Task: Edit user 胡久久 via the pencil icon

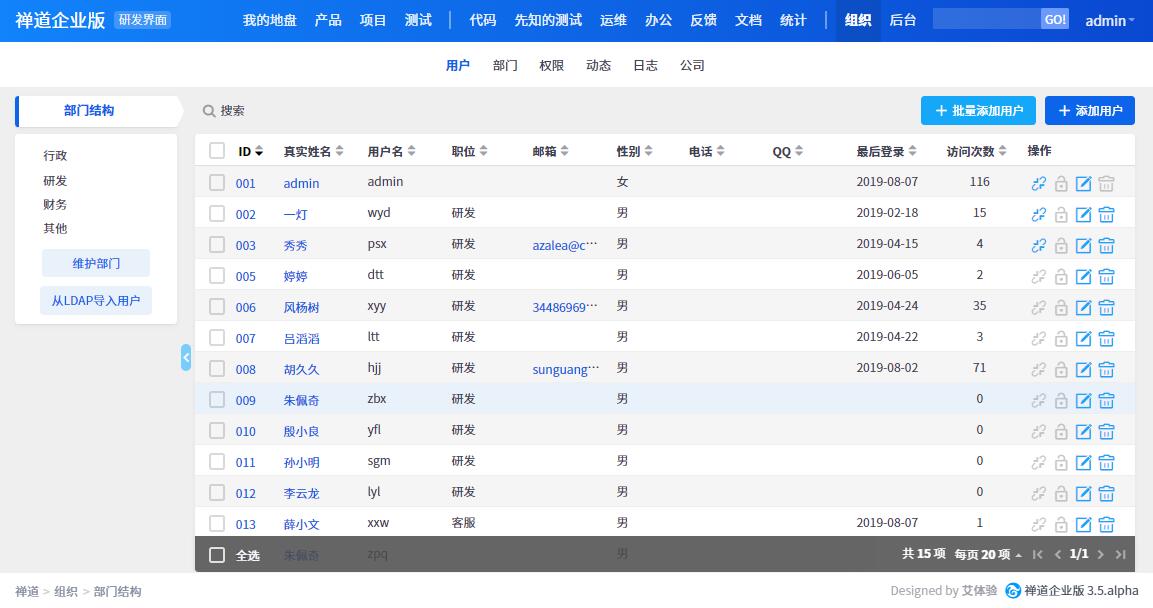Action: pyautogui.click(x=1083, y=369)
